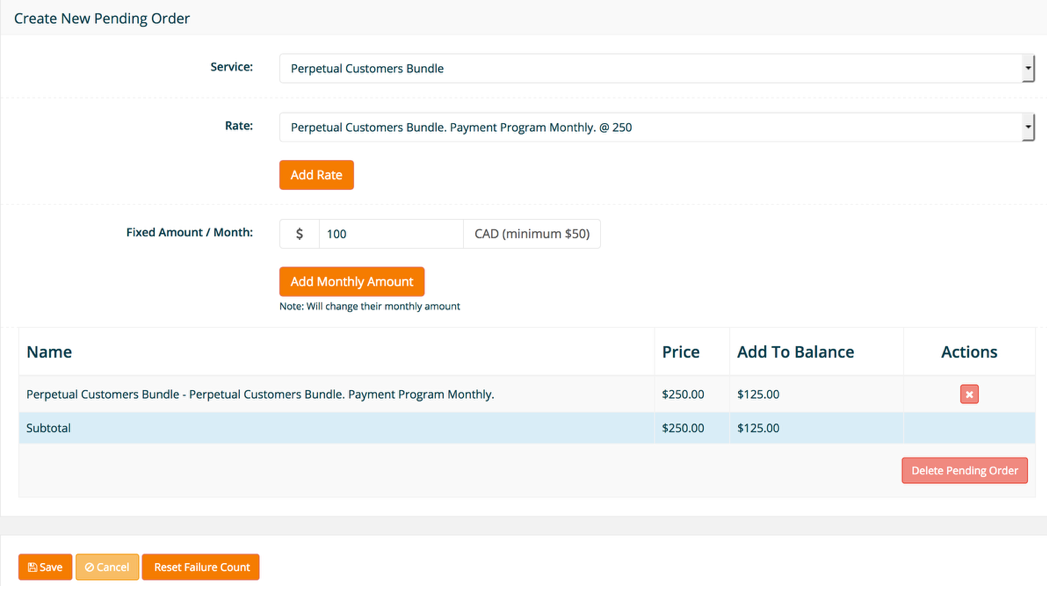This screenshot has height=598, width=1047.
Task: Click the $250.00 price in bundle row
Action: [x=682, y=394]
